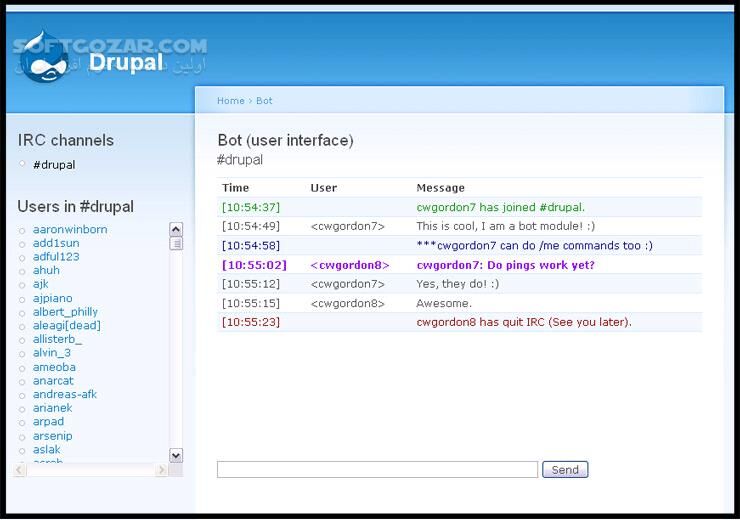
Task: Click the bullet icon beside ameoba
Action: point(22,368)
